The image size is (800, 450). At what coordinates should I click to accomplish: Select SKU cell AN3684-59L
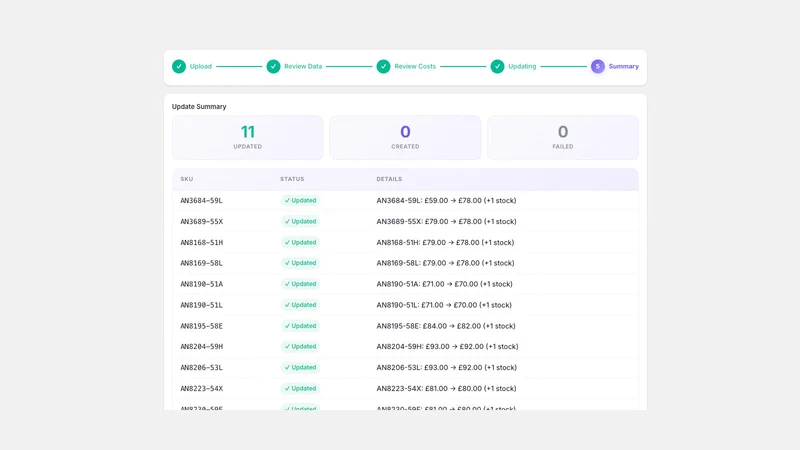(202, 201)
